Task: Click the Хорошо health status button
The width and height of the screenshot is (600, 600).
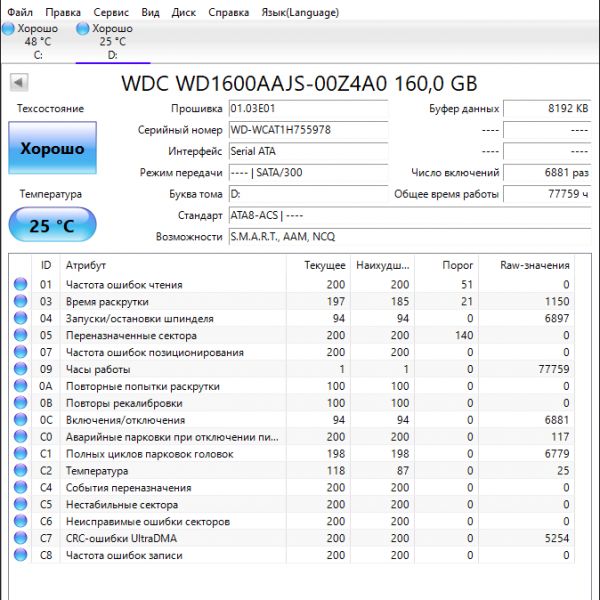Action: pos(52,148)
